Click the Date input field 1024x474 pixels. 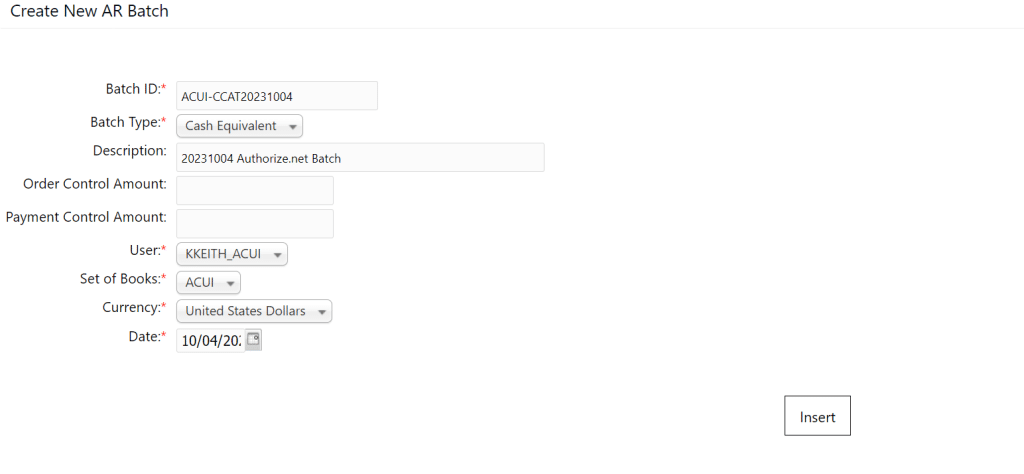211,340
